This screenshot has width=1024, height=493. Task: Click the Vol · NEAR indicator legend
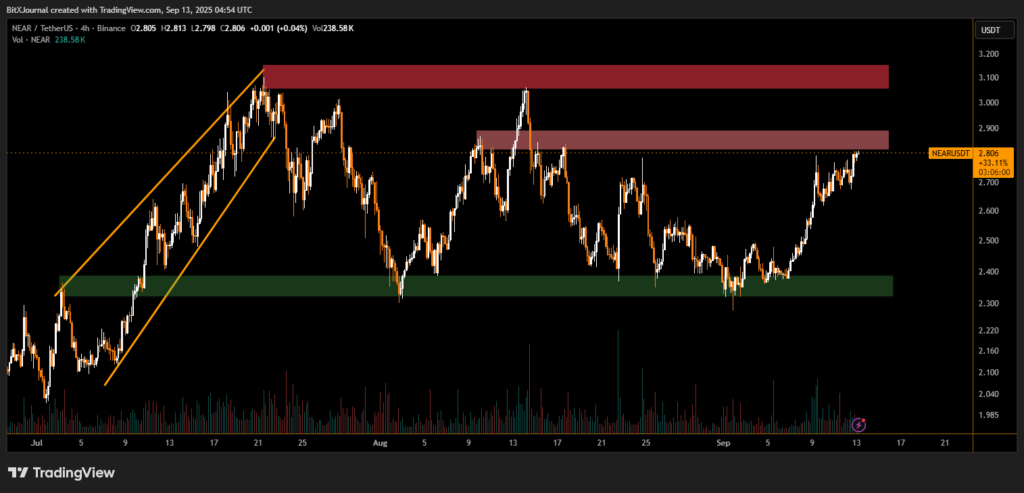pos(24,42)
